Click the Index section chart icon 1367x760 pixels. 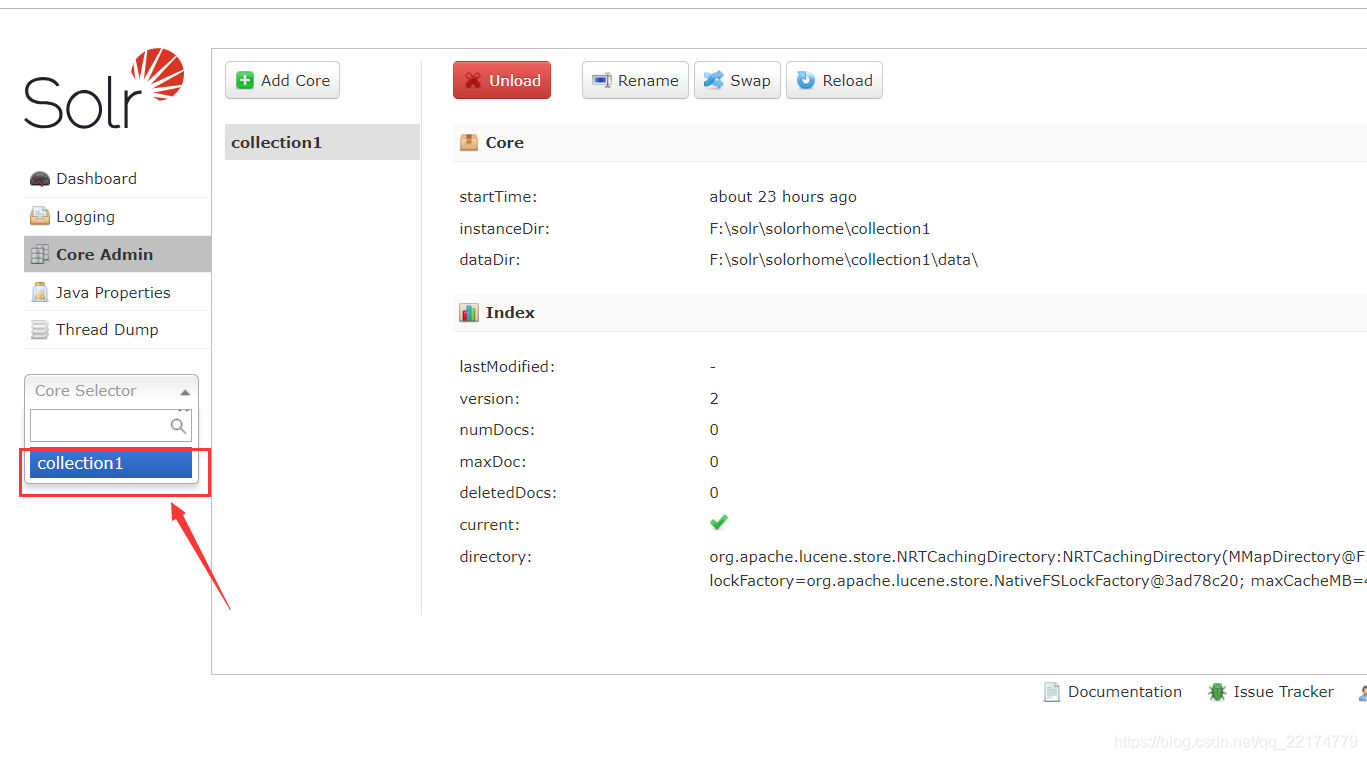click(469, 313)
